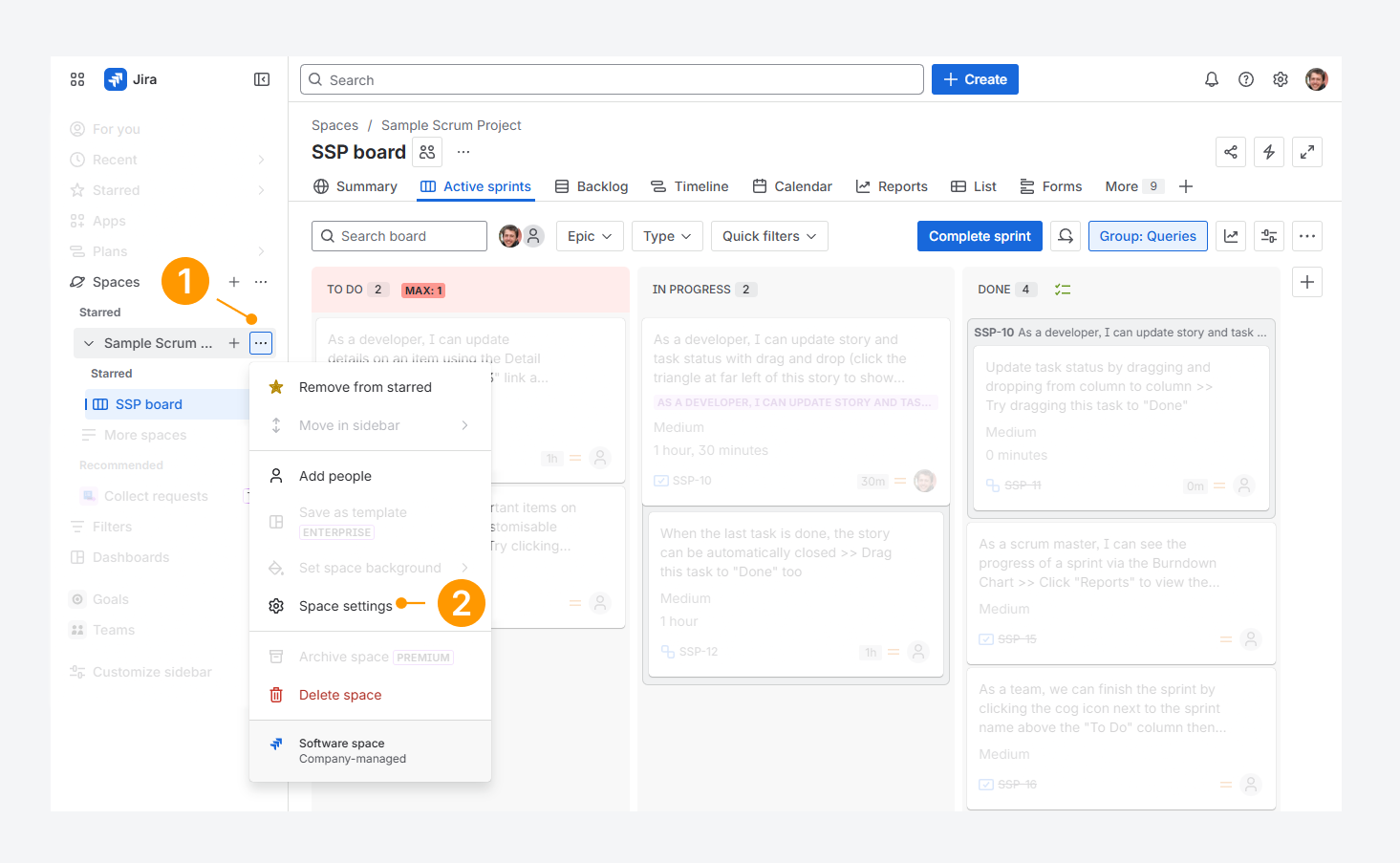This screenshot has width=1400, height=863.
Task: Open the More tabs dropdown
Action: pyautogui.click(x=1133, y=186)
